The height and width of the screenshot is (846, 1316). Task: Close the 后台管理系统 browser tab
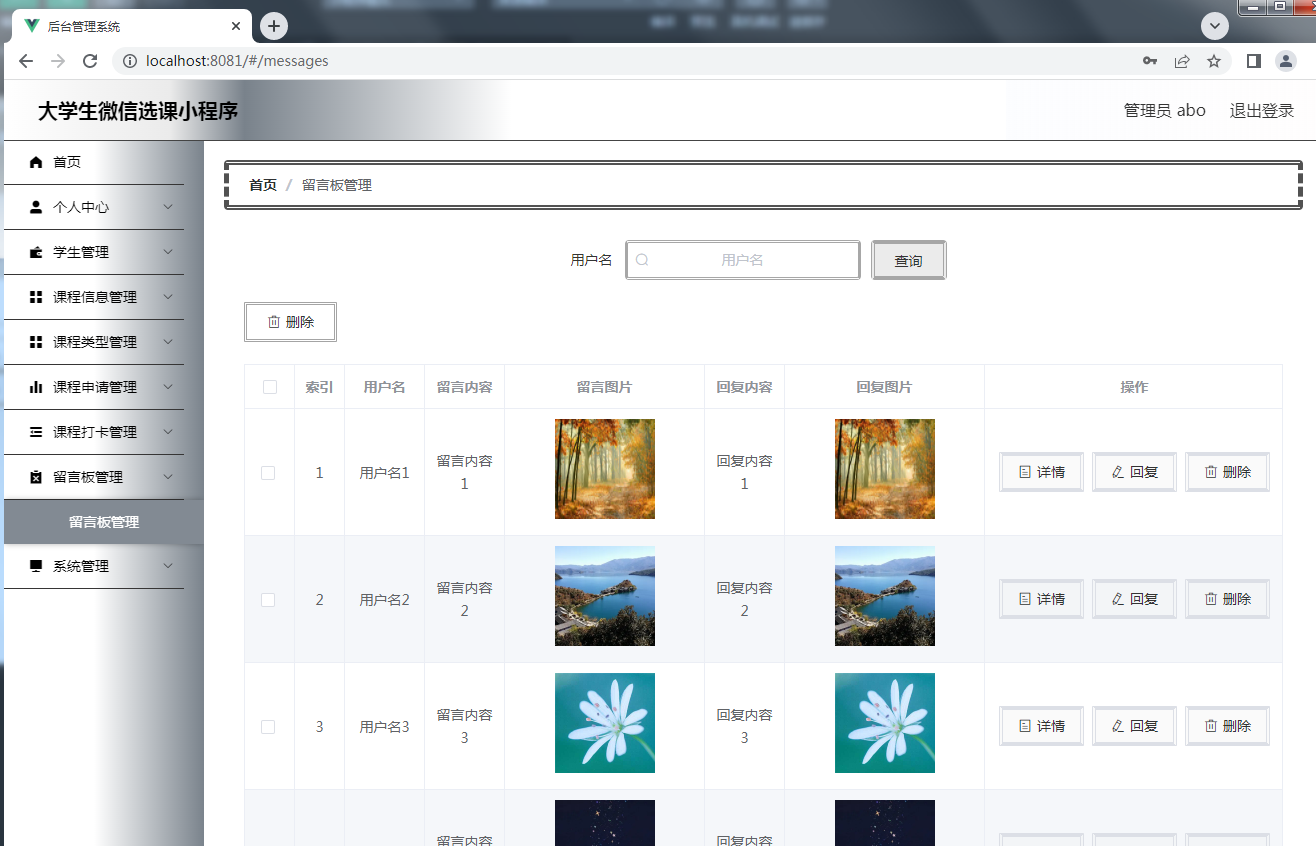[x=236, y=27]
